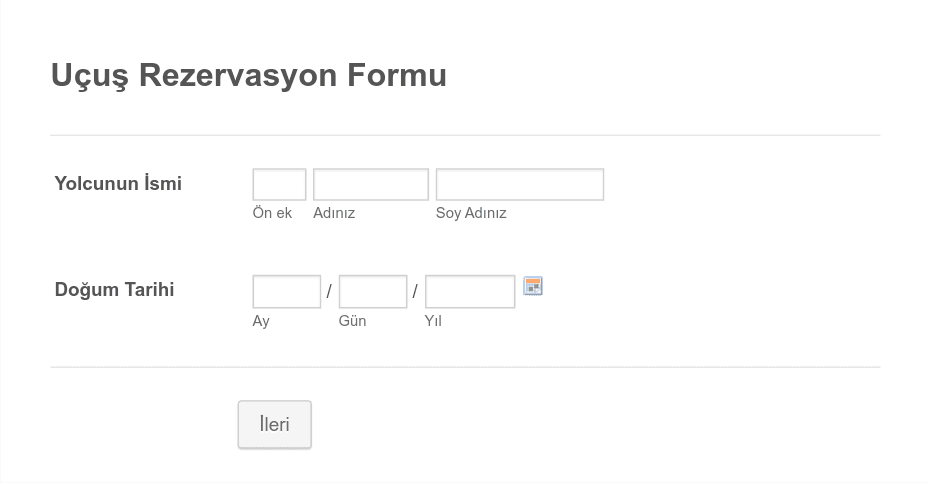Image resolution: width=930 pixels, height=483 pixels.
Task: Click the Gün day input box
Action: [x=372, y=291]
